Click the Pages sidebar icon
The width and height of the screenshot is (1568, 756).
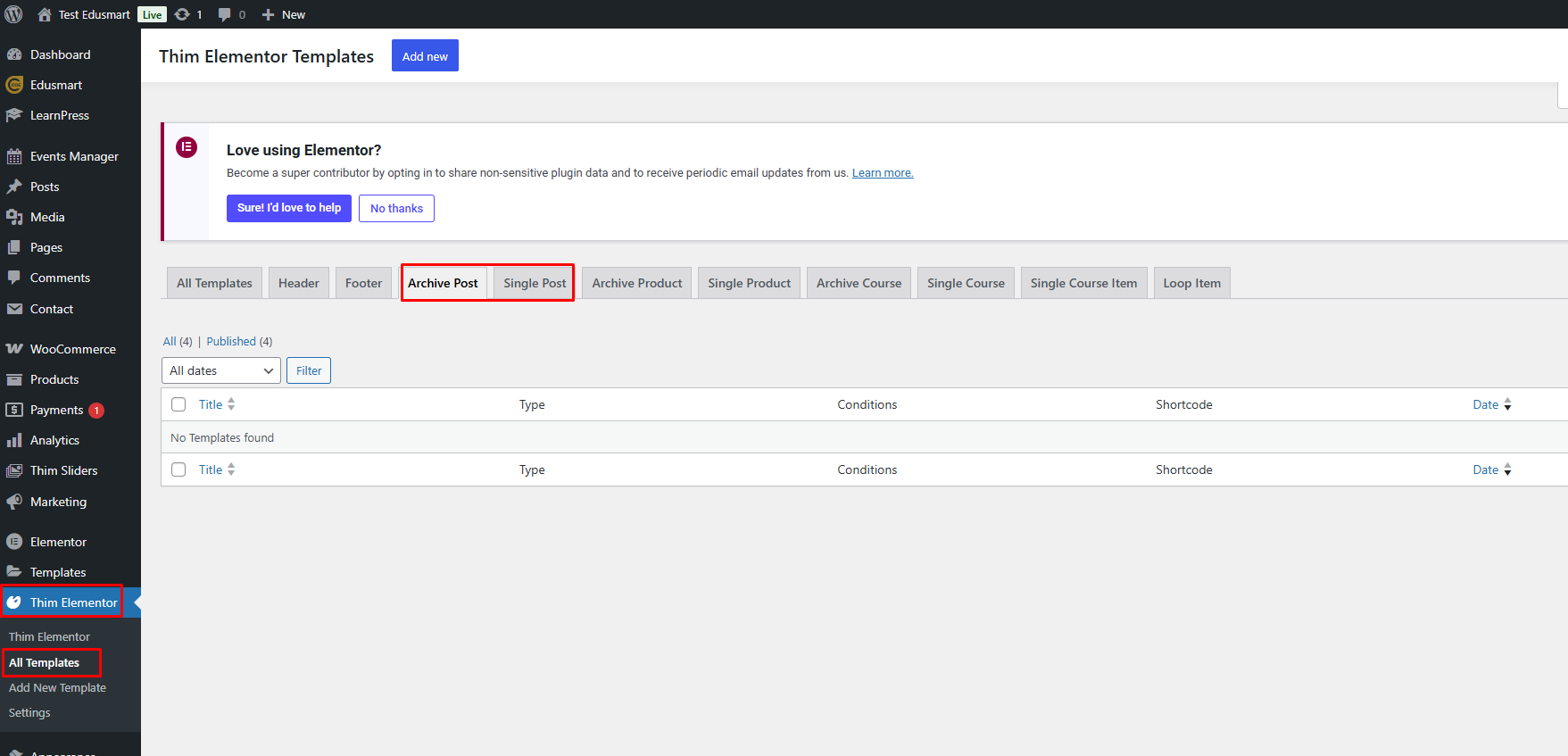pyautogui.click(x=14, y=247)
